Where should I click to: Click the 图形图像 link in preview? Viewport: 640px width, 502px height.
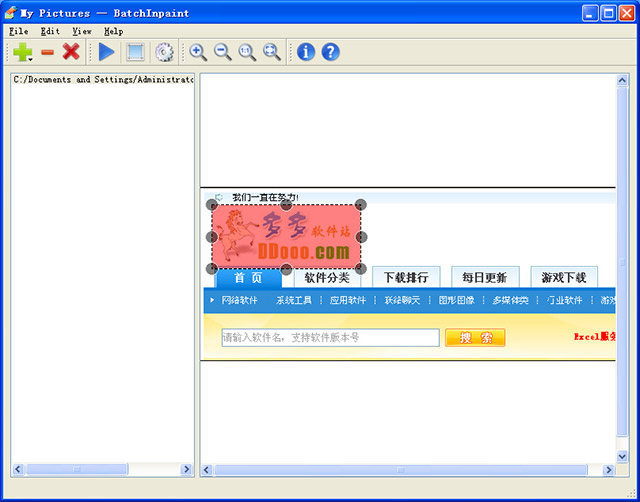(x=456, y=300)
